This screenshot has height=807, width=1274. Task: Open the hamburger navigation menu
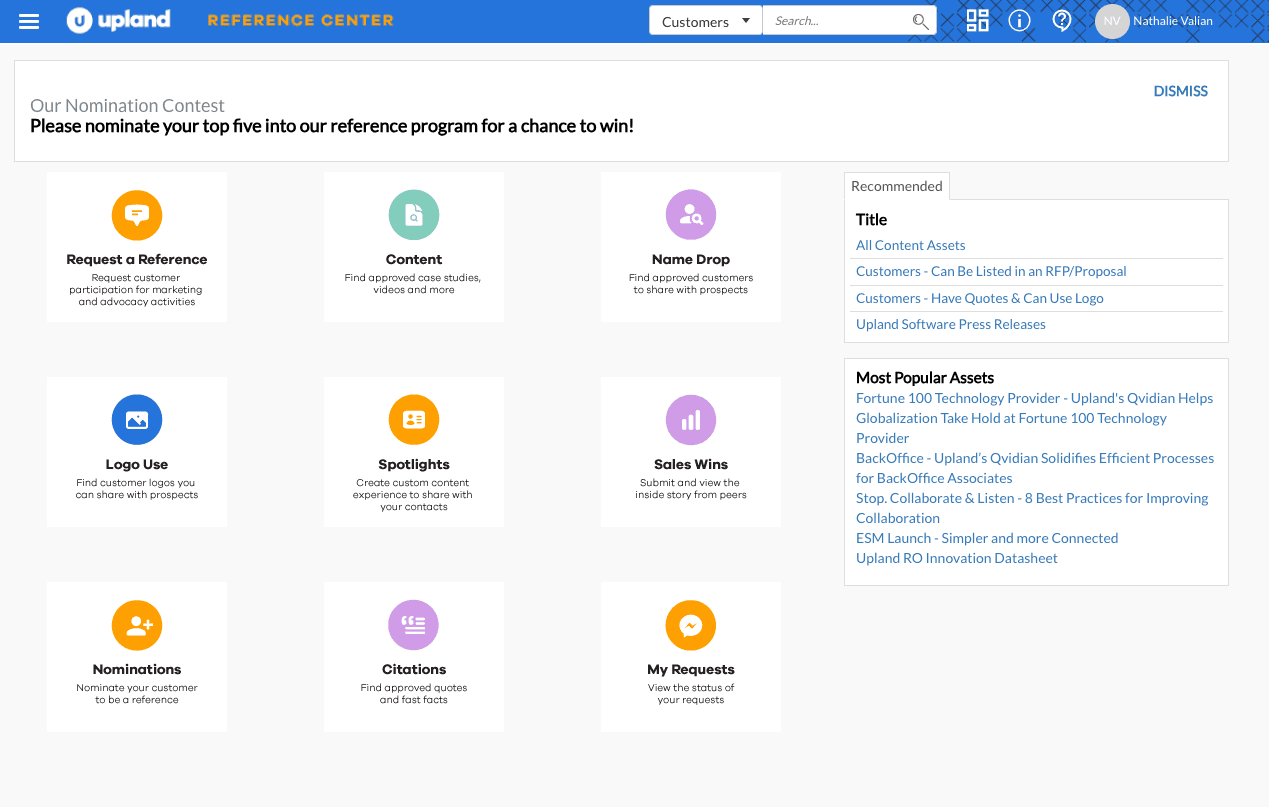(x=29, y=21)
